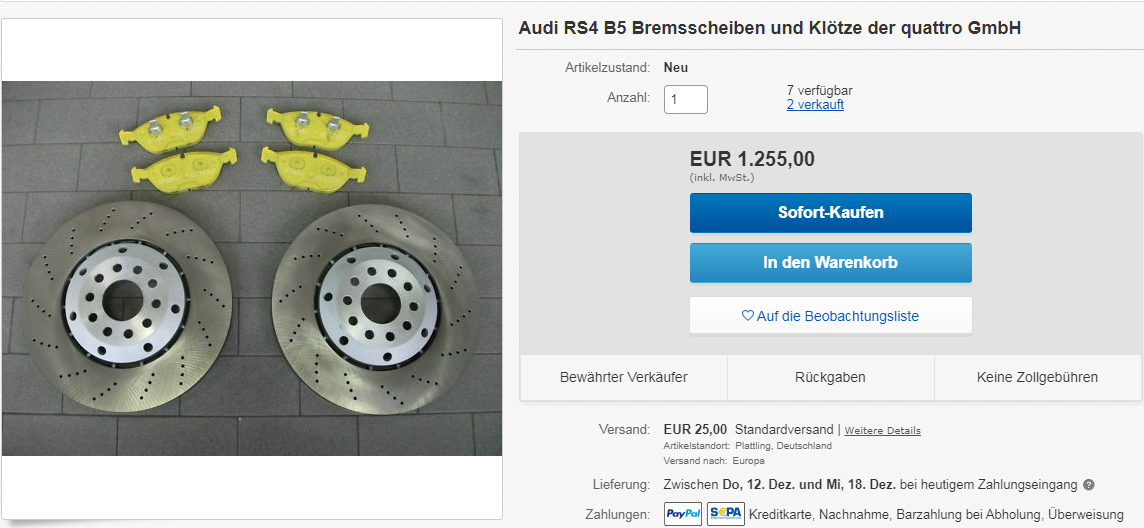Image resolution: width=1144 pixels, height=528 pixels.
Task: Click the SEPA payment logo
Action: 725,514
